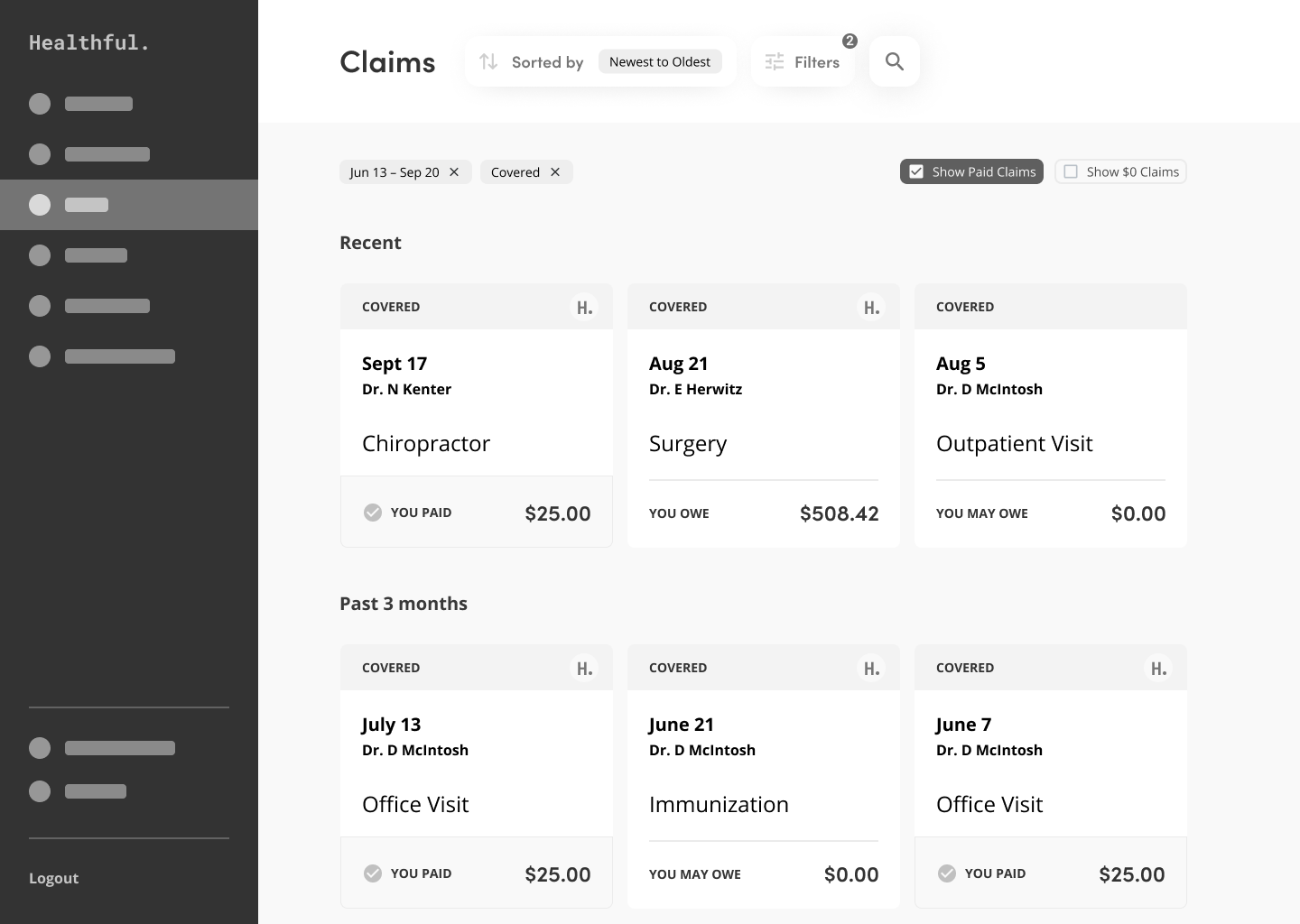Click the H. insurer icon on Sept 17 card

(x=585, y=308)
